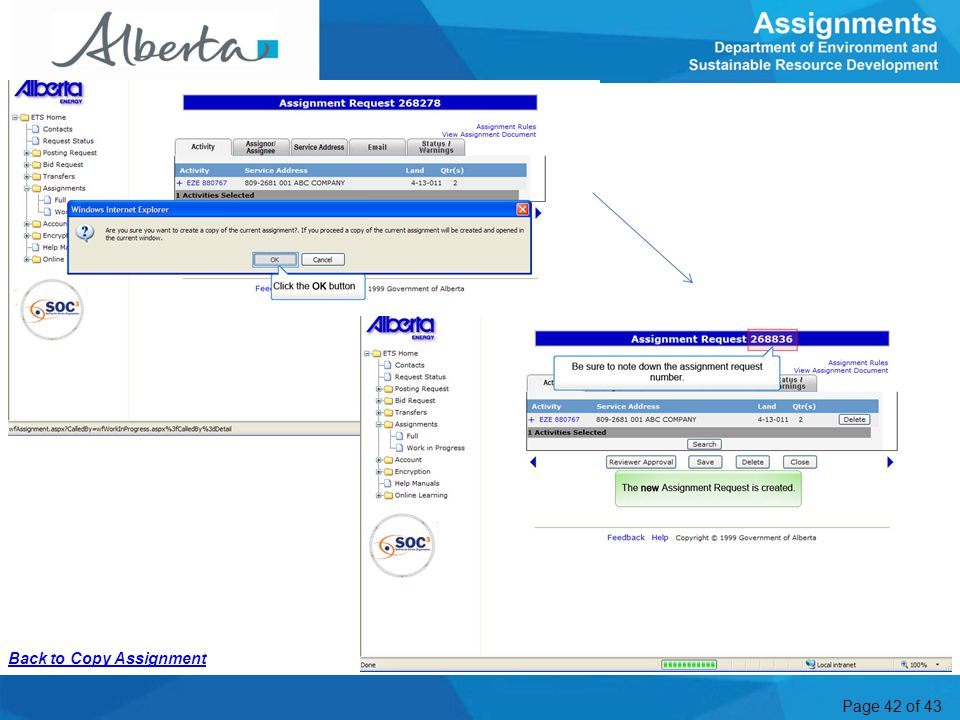Image resolution: width=960 pixels, height=720 pixels.
Task: Expand Bid Request in the lower tree
Action: coord(379,400)
